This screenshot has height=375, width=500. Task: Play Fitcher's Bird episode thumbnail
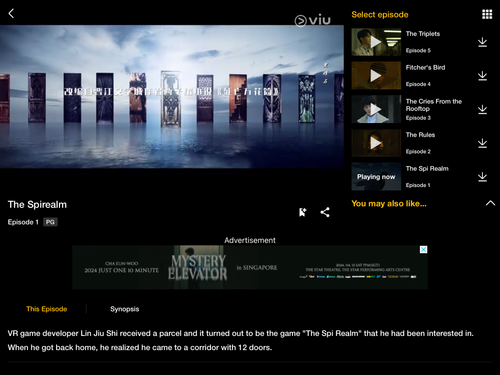pos(376,75)
